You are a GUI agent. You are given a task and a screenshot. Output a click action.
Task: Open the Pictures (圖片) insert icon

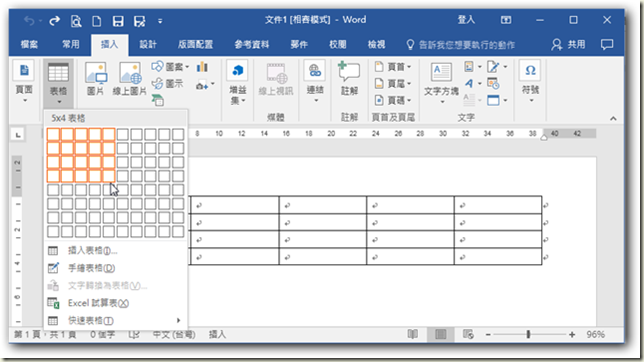pyautogui.click(x=96, y=79)
